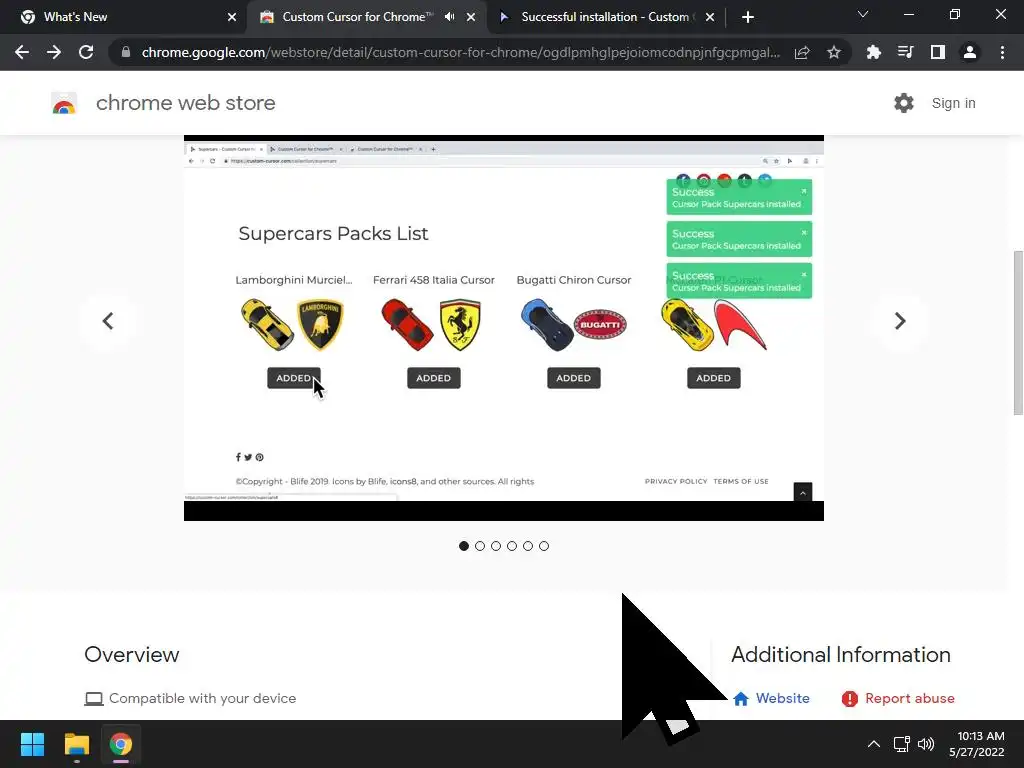The width and height of the screenshot is (1024, 768).
Task: Select the third carousel dot
Action: pyautogui.click(x=496, y=546)
